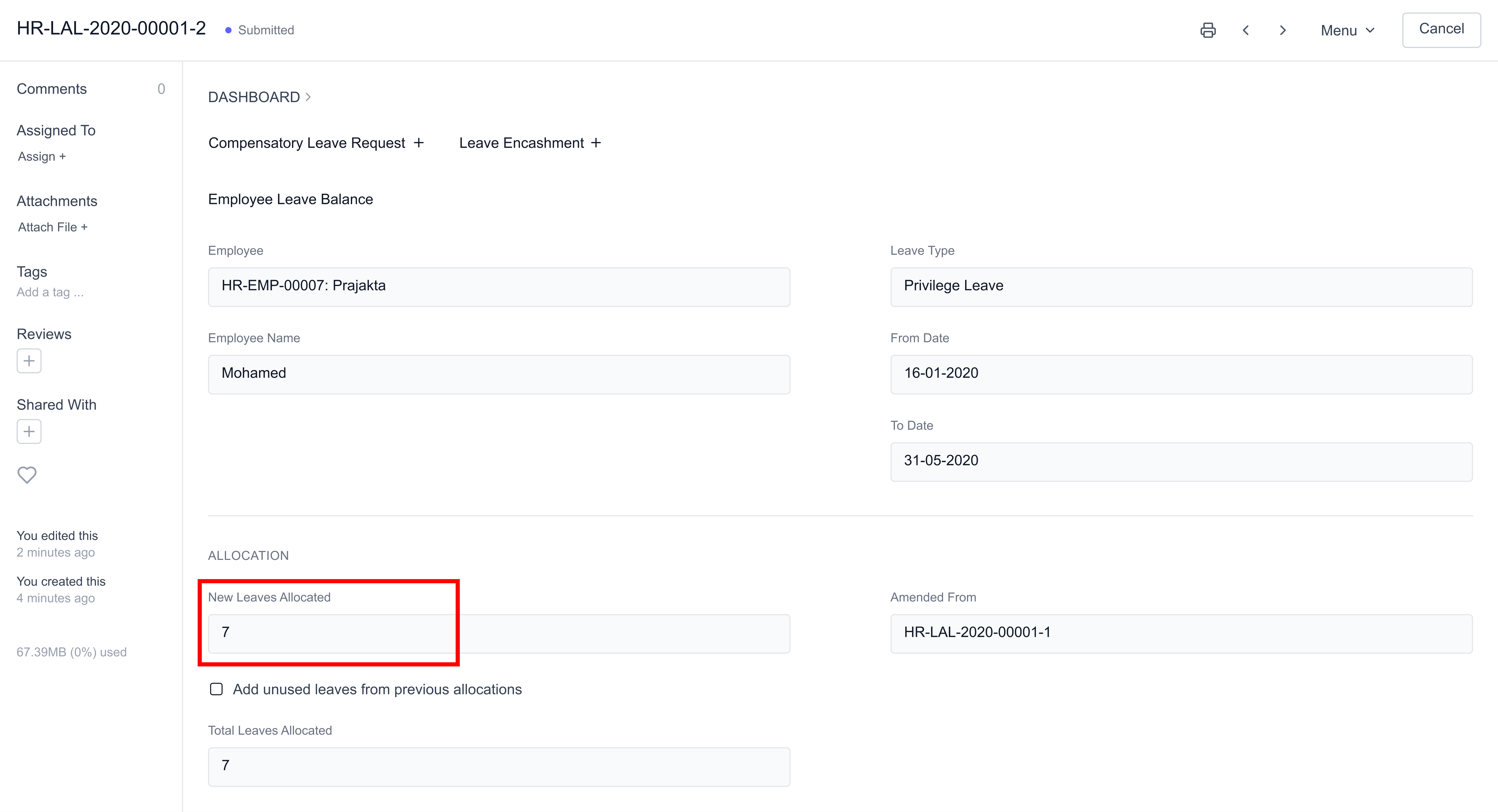Add new Leave Encashment plus
1498x812 pixels.
click(596, 143)
